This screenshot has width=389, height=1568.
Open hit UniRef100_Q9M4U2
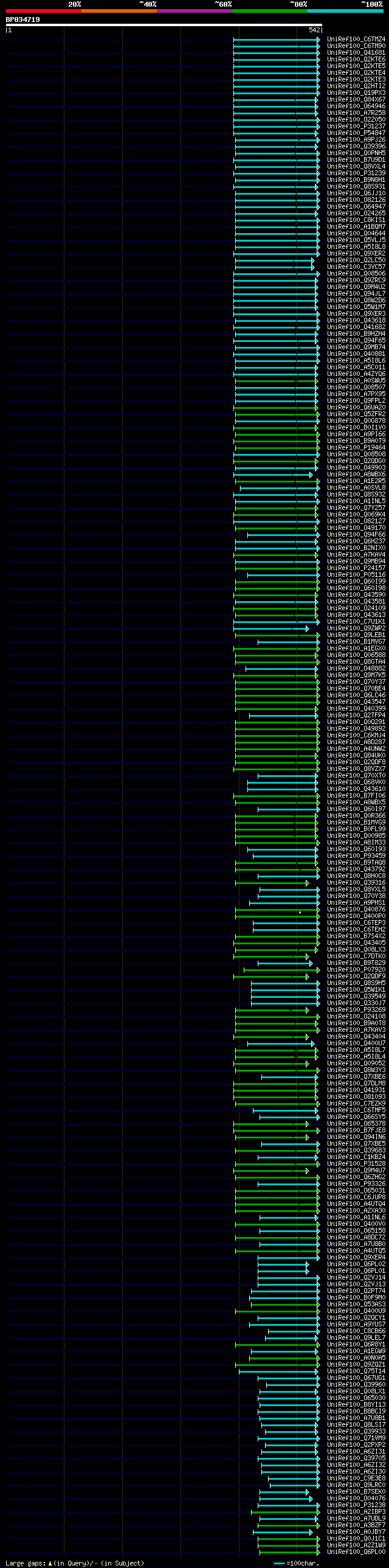point(356,287)
